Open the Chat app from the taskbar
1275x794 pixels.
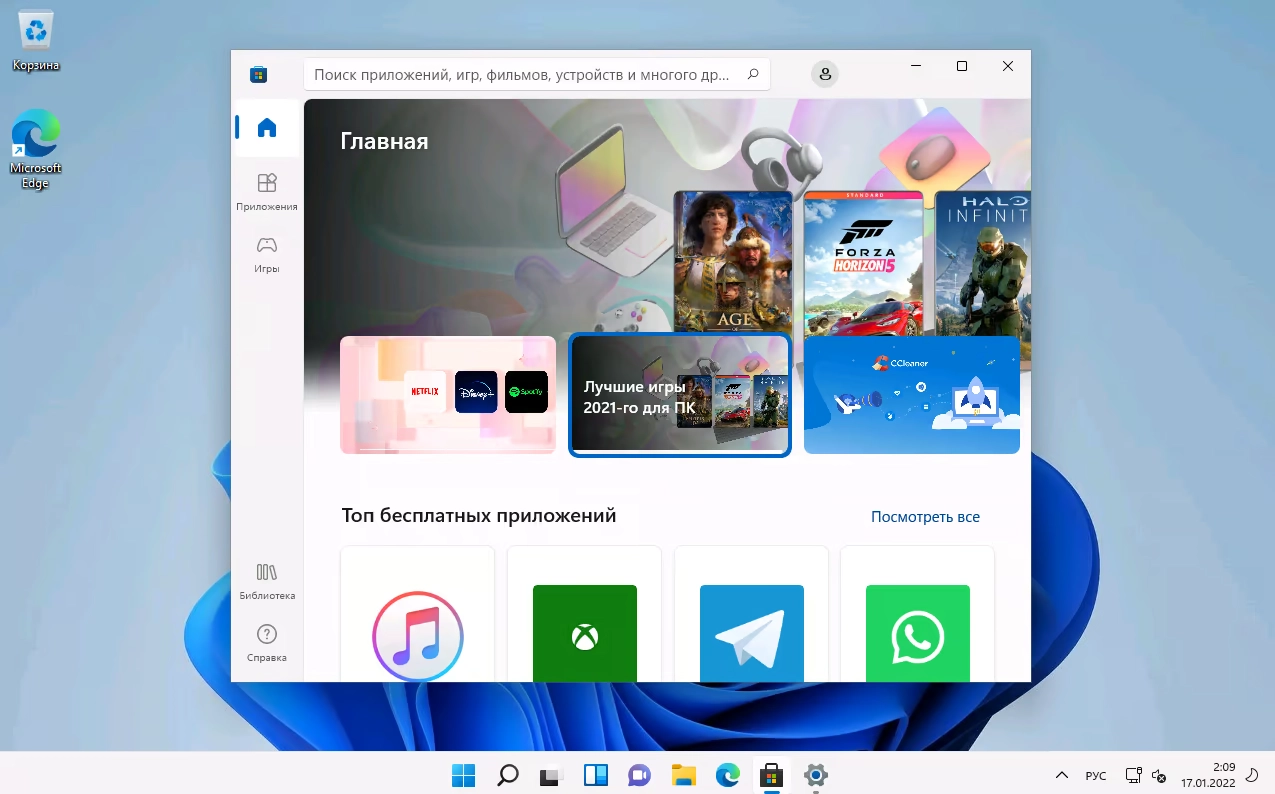[x=639, y=775]
